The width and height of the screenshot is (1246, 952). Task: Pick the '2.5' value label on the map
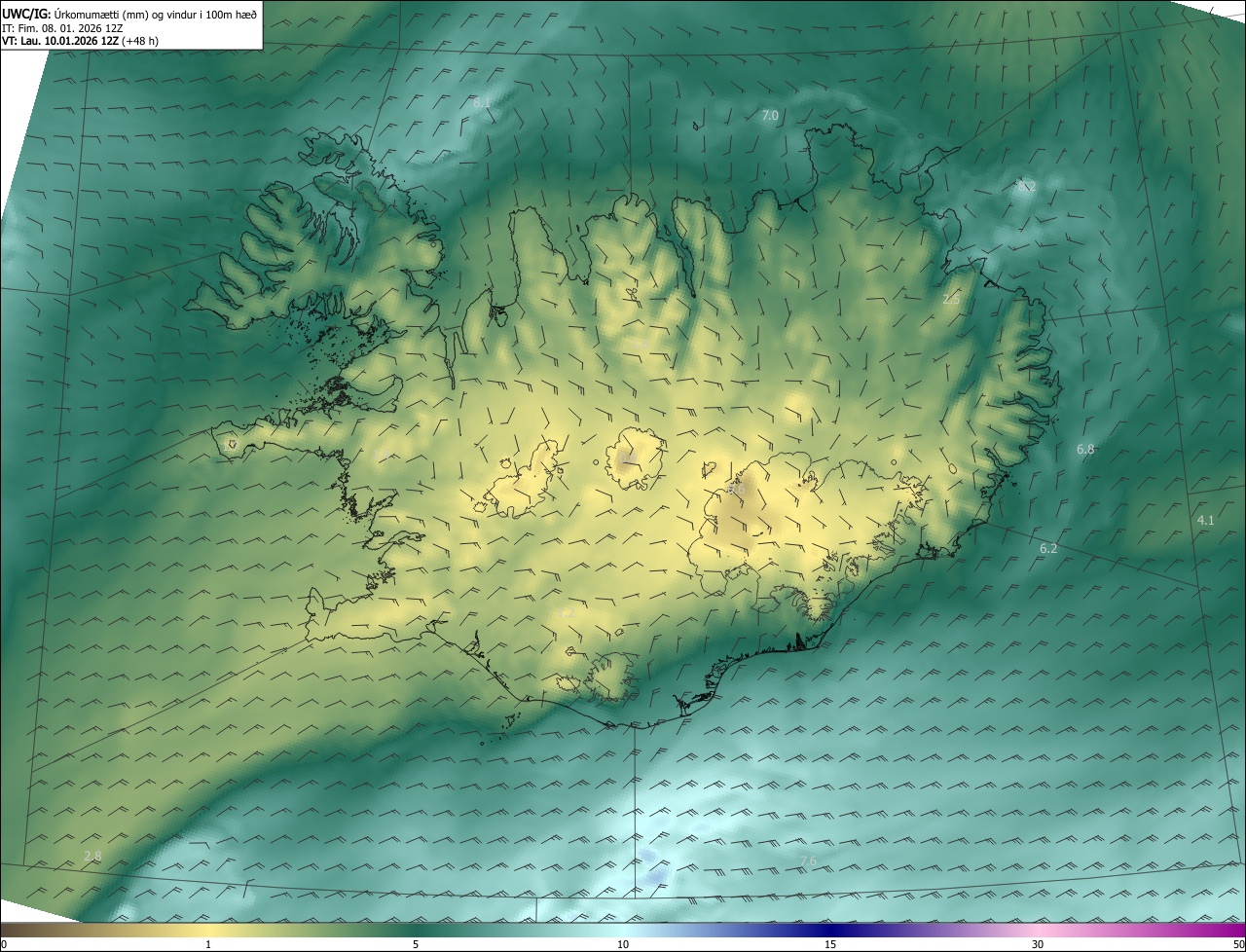click(x=951, y=300)
